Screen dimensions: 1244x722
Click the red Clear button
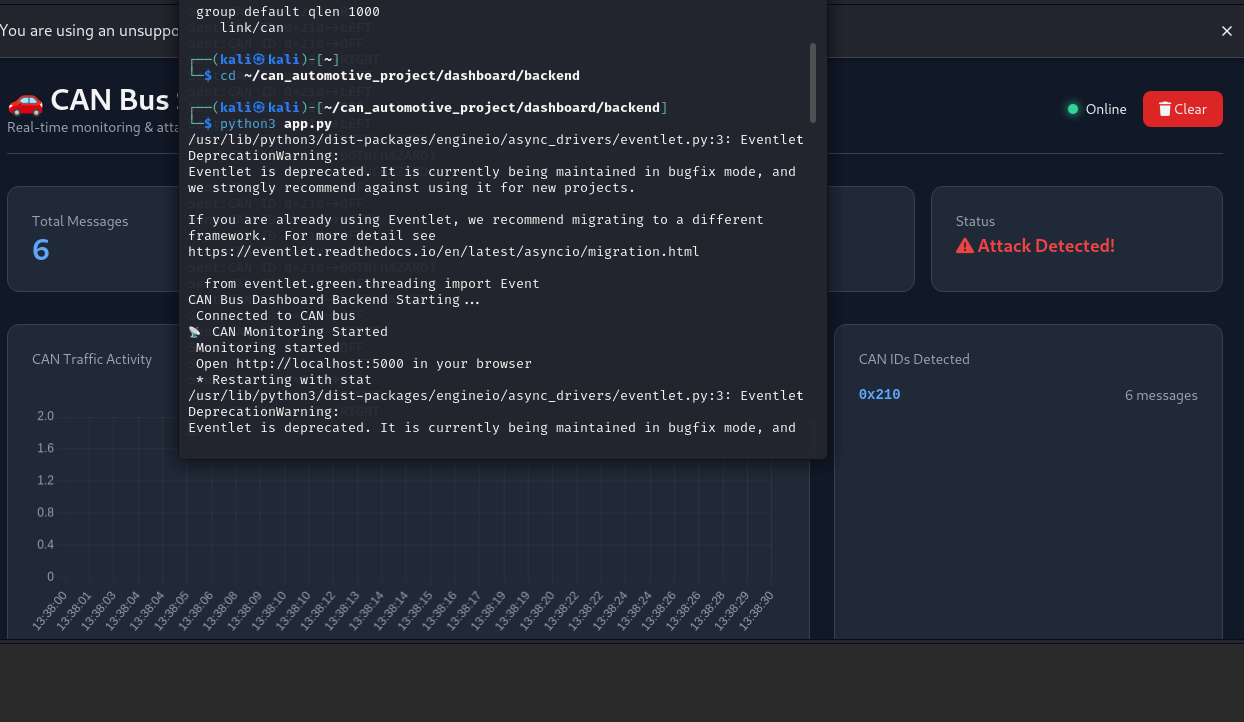[1182, 109]
